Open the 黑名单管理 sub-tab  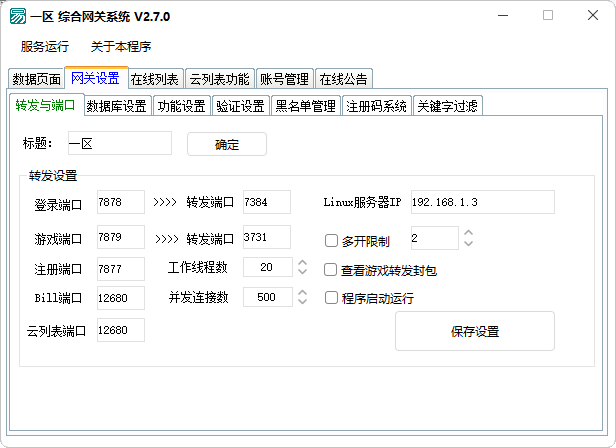pos(305,106)
